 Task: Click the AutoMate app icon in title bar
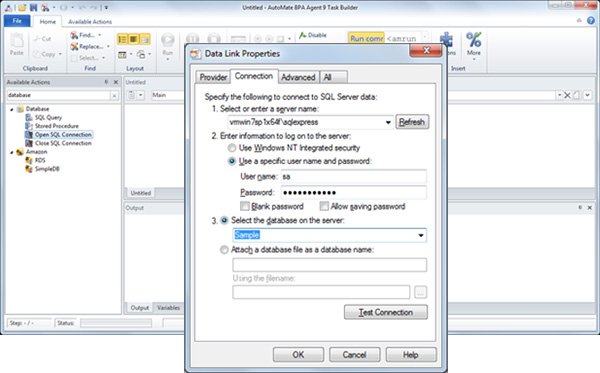8,7
